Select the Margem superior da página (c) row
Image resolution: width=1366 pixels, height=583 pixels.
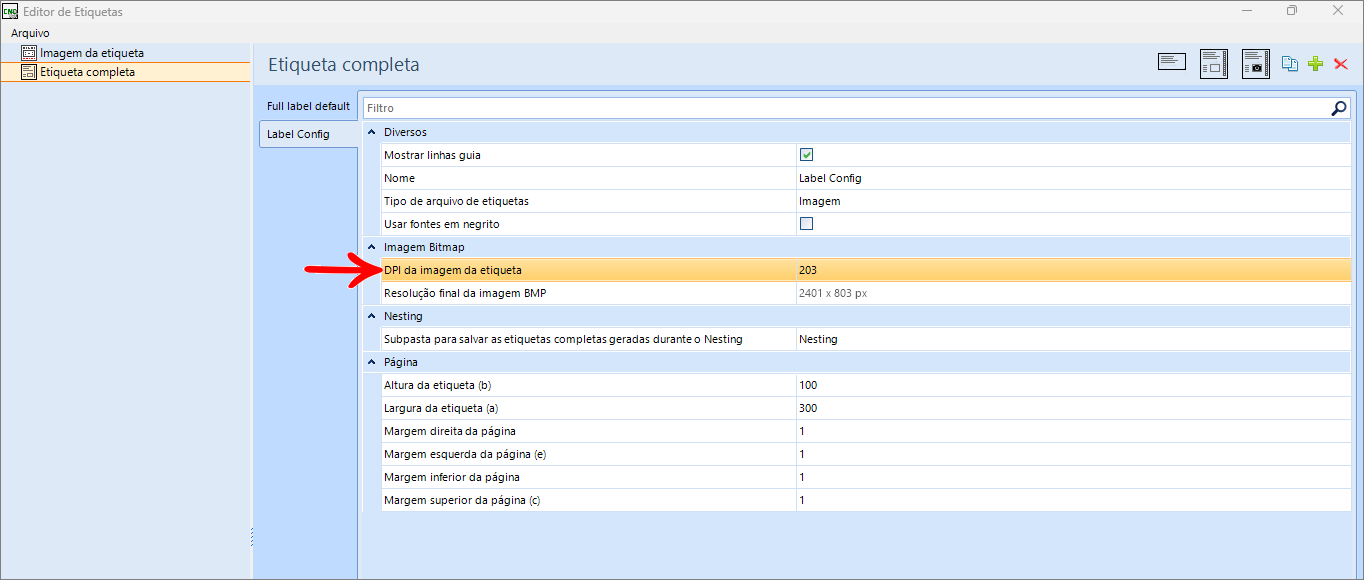(x=866, y=500)
